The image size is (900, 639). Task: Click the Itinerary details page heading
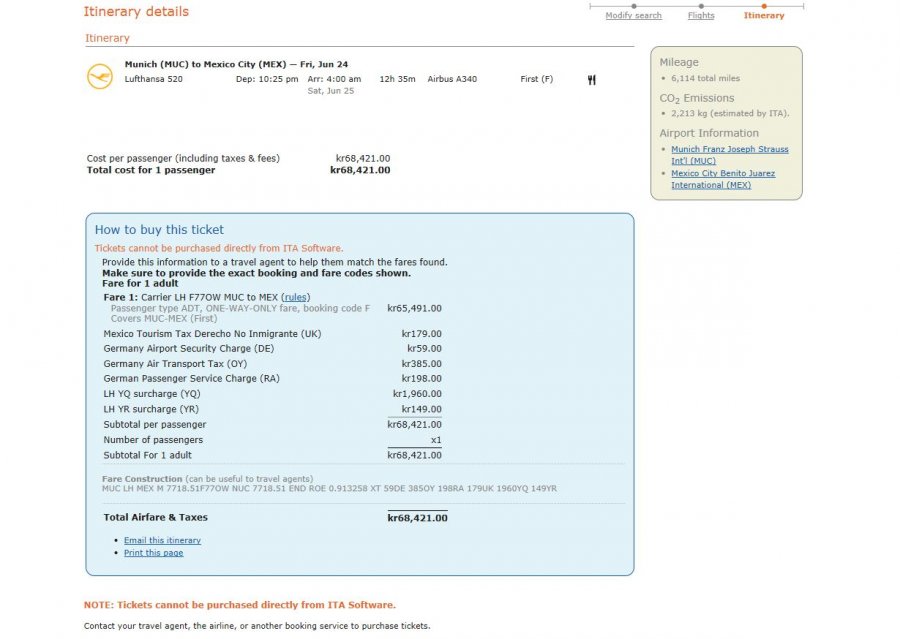(x=136, y=12)
